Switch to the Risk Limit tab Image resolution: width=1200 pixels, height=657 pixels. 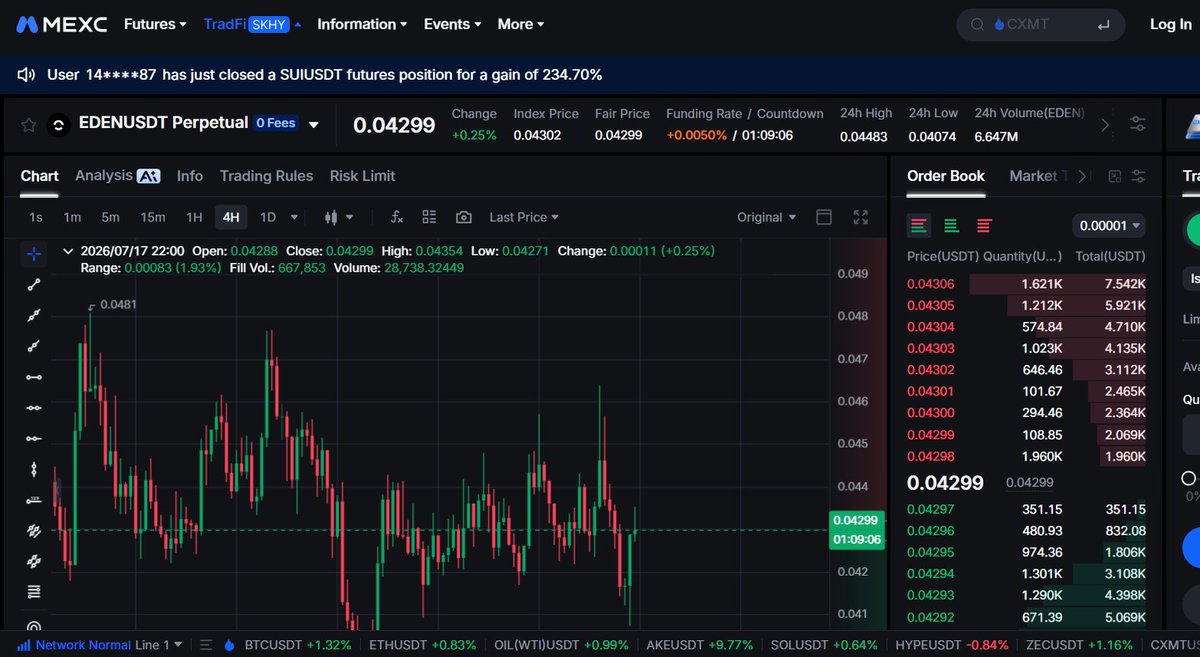tap(362, 176)
